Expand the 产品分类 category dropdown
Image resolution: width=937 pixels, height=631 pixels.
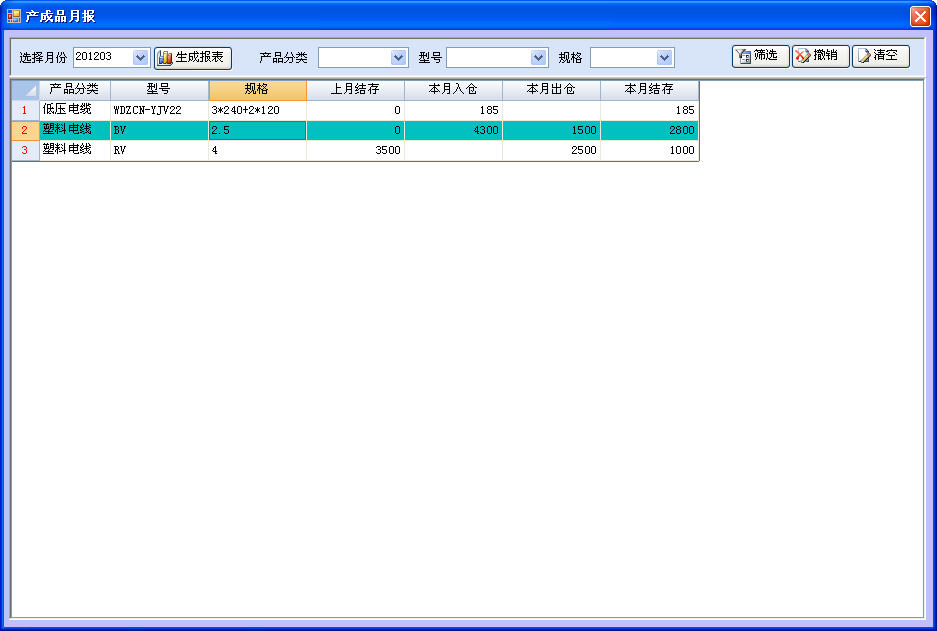pyautogui.click(x=399, y=58)
